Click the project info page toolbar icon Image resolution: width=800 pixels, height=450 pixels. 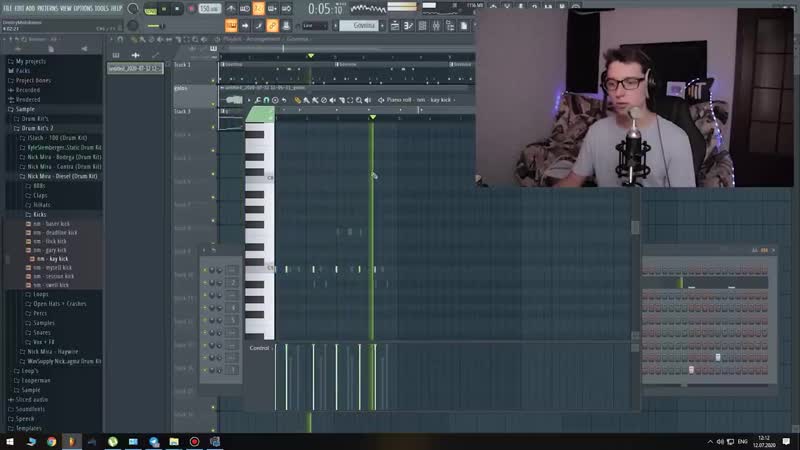(x=464, y=26)
